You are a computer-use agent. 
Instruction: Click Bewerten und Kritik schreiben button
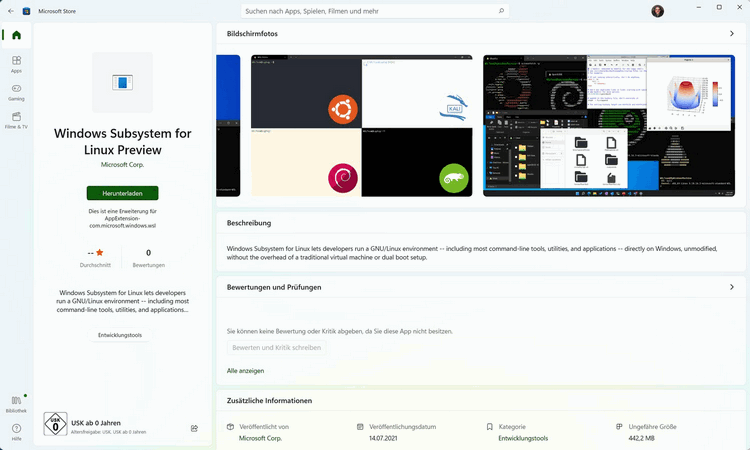tap(276, 348)
